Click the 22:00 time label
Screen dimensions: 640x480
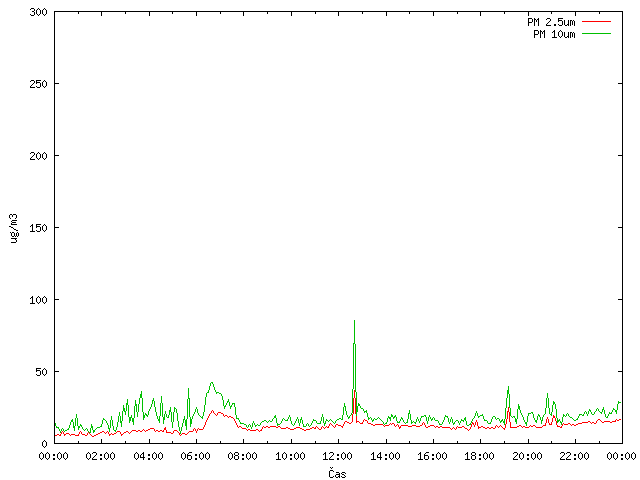574,456
